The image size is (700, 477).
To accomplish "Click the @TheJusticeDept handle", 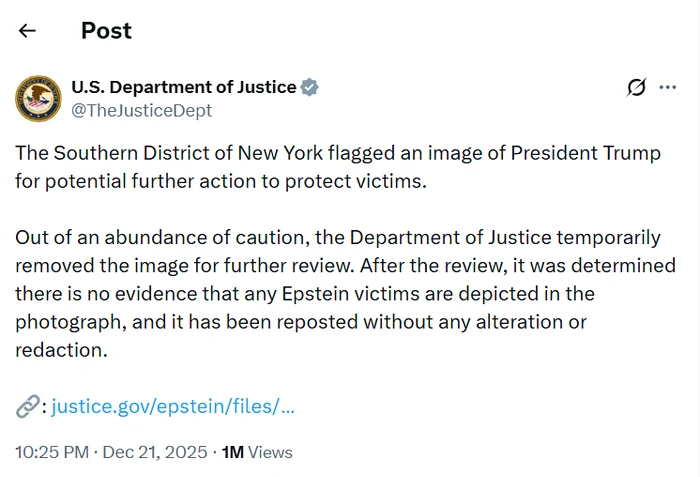I will click(141, 111).
